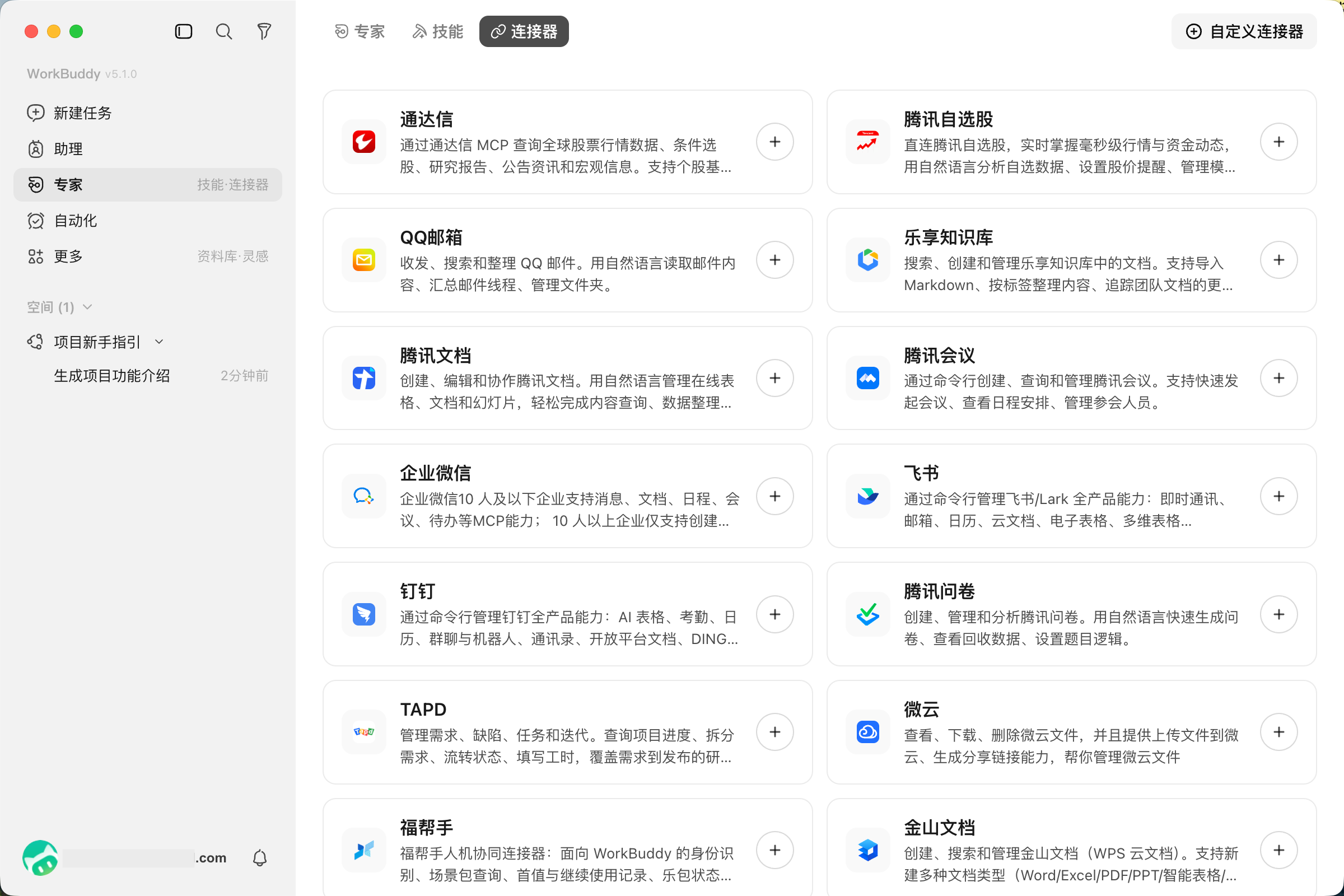The width and height of the screenshot is (1344, 896).
Task: Click the 钉钉 blue logo icon
Action: pos(364,614)
